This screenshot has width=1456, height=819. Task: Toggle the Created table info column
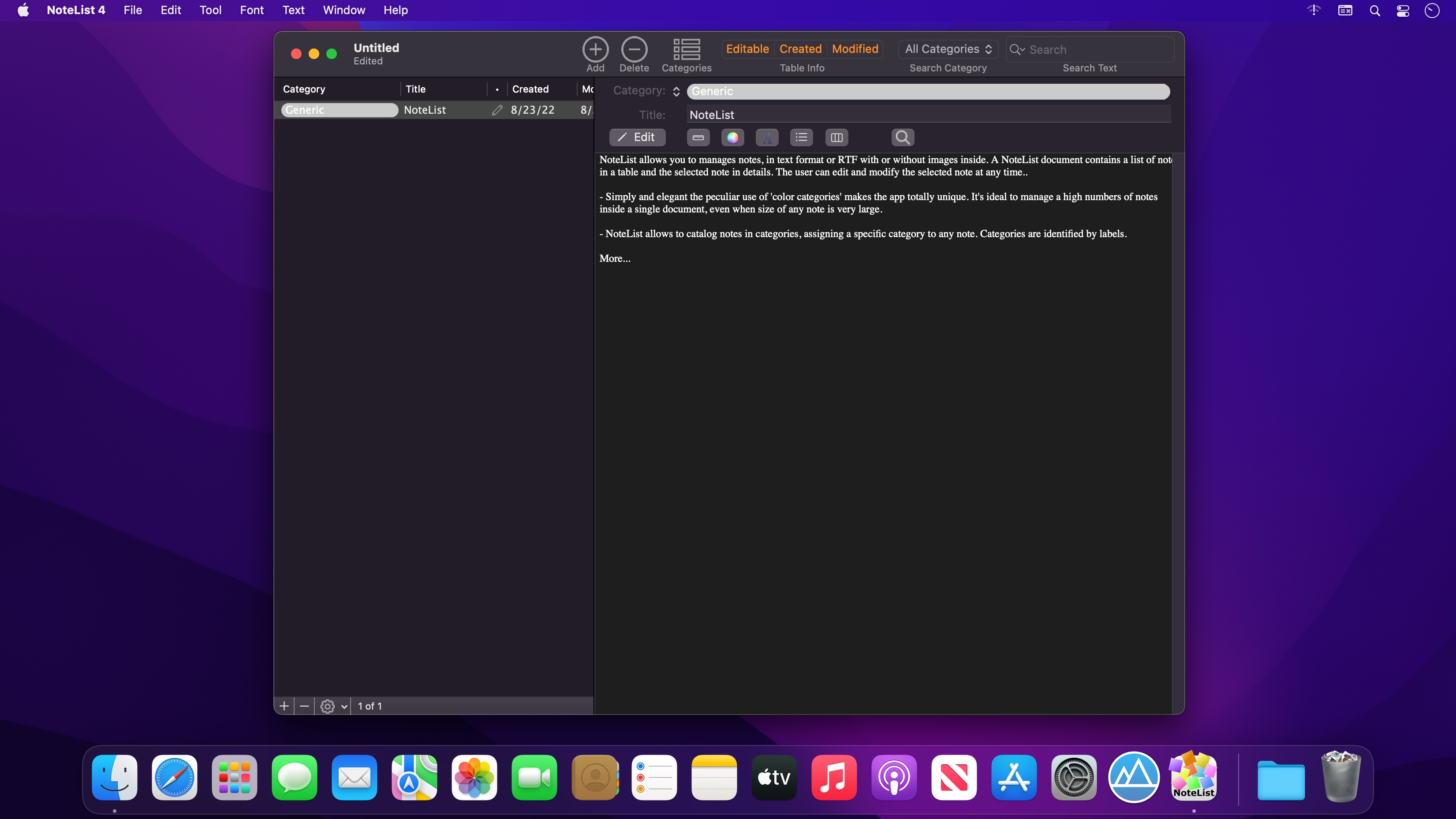coord(800,49)
